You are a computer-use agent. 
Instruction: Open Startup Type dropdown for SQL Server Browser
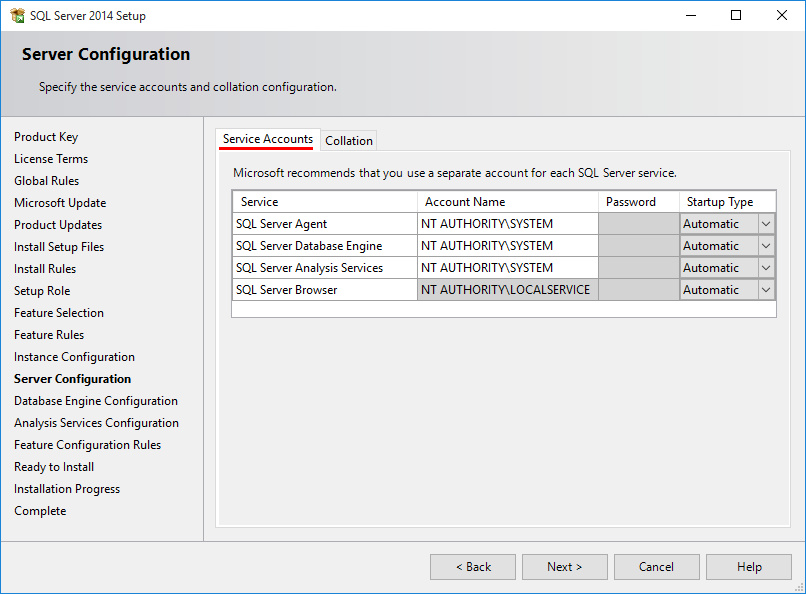(766, 290)
